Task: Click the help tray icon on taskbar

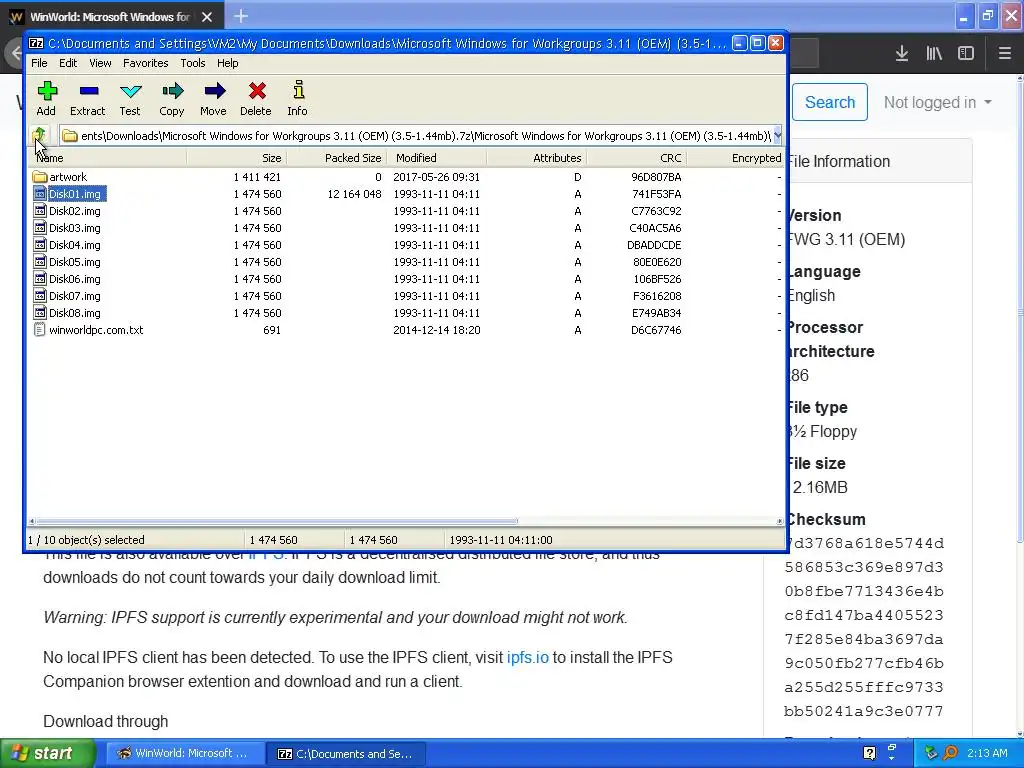Action: coord(869,753)
